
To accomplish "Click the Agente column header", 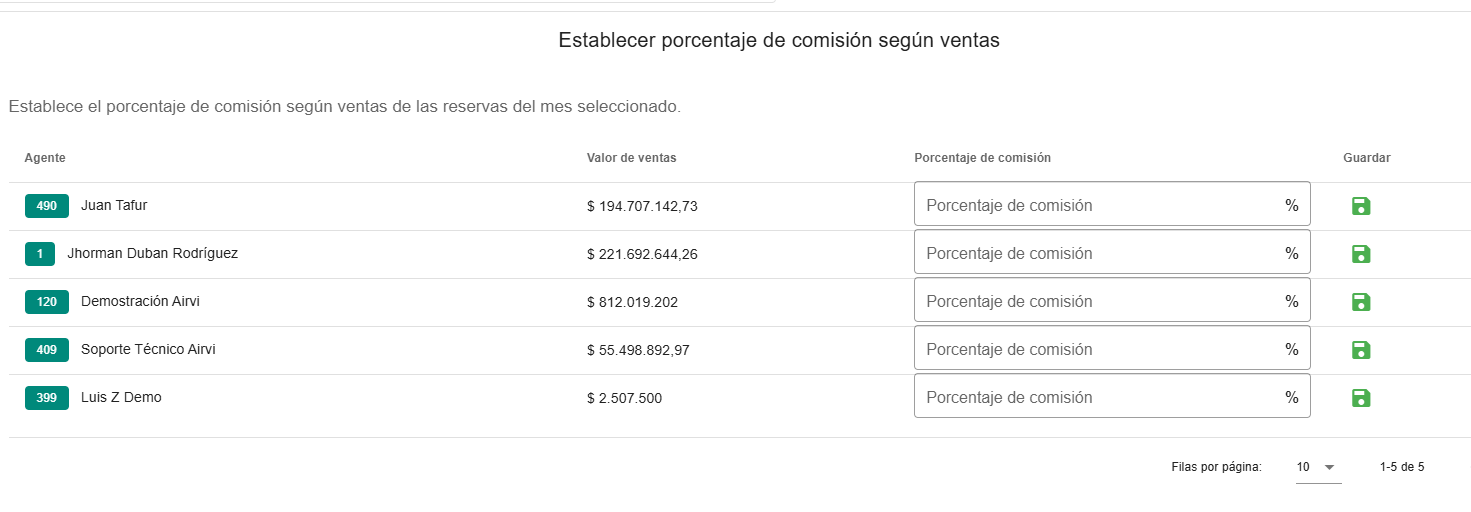I will coord(45,158).
